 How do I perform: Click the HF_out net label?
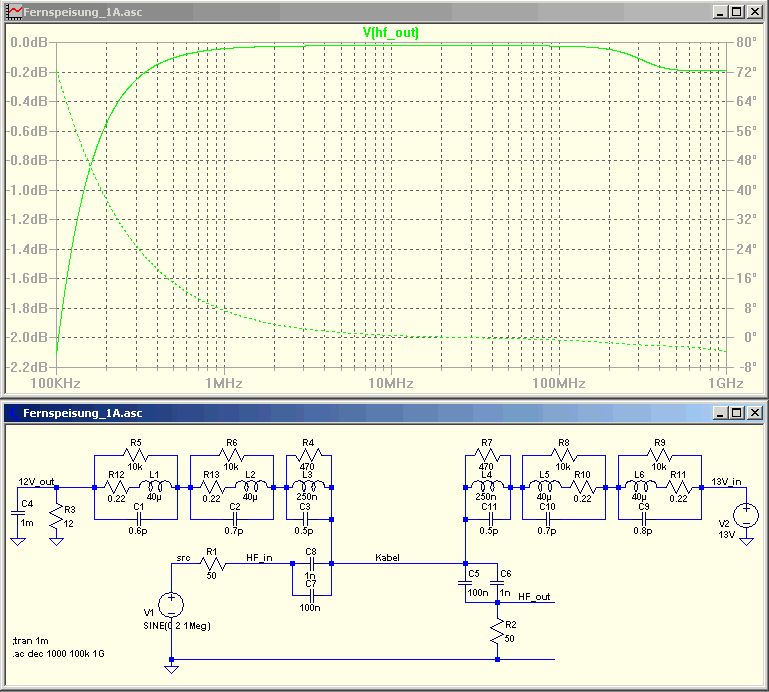533,597
